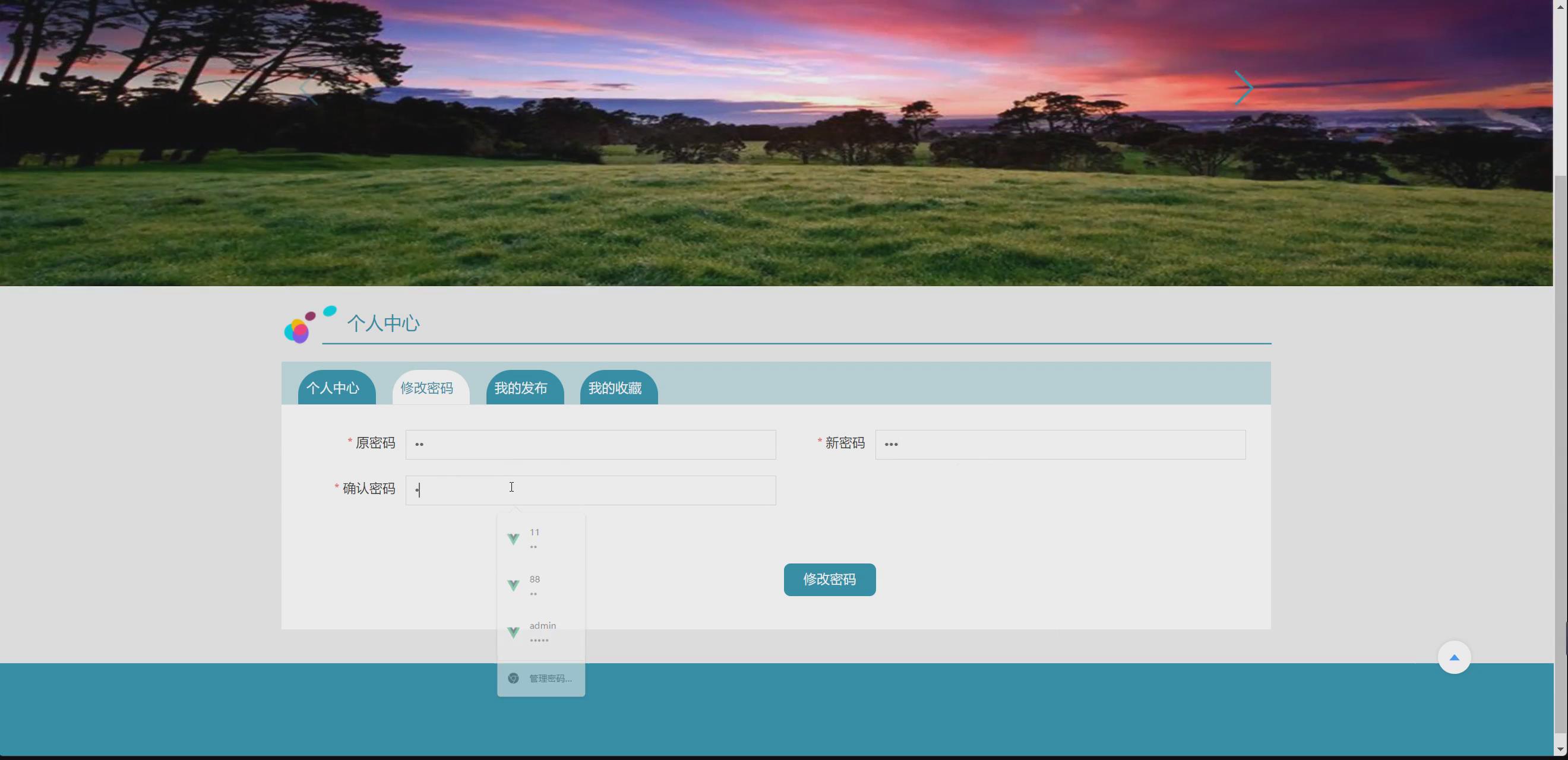Focus the 原密码 input field

(x=590, y=445)
